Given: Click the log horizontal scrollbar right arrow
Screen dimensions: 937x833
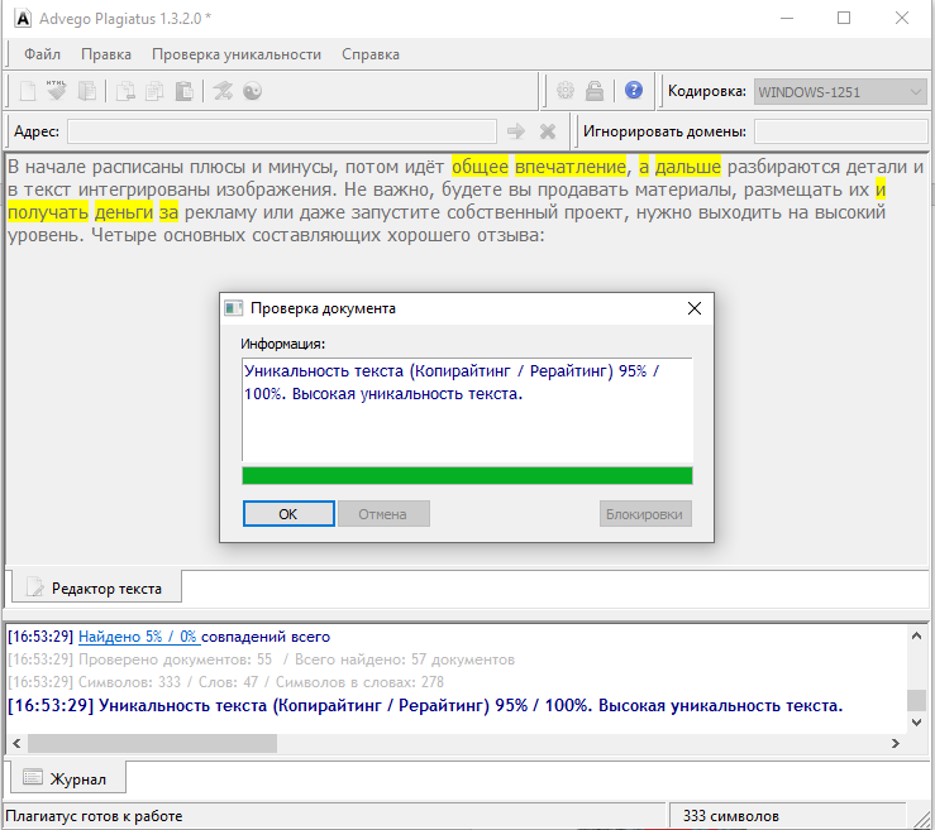Looking at the screenshot, I should click(896, 744).
